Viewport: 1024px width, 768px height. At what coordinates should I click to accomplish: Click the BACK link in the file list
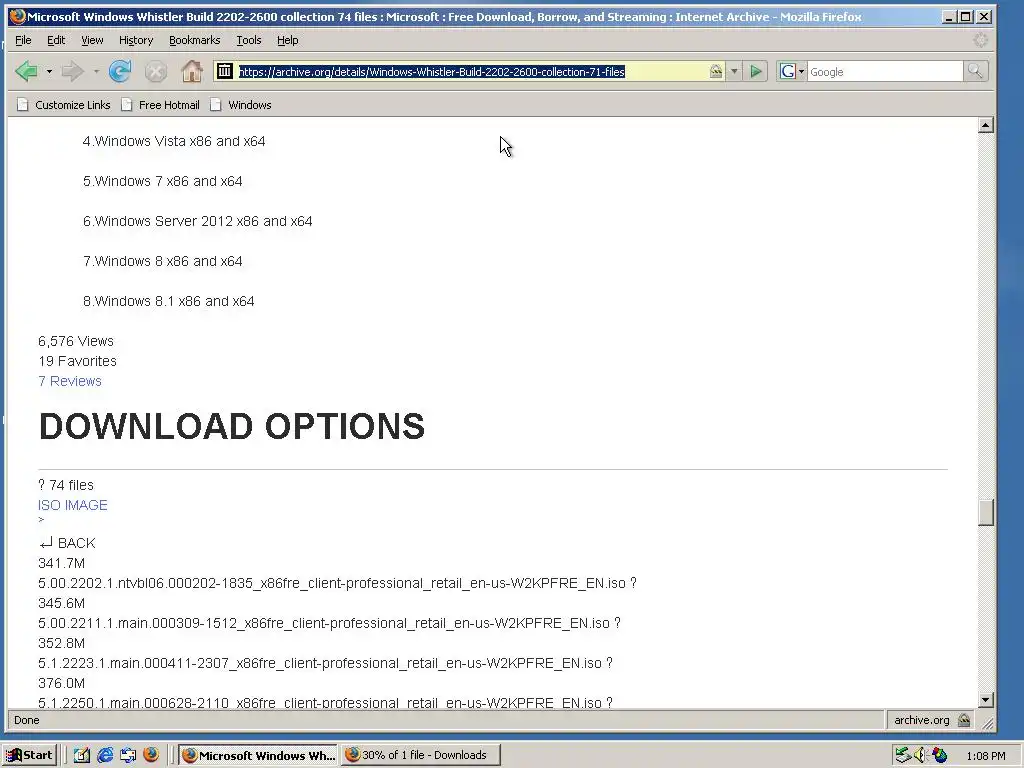[67, 543]
